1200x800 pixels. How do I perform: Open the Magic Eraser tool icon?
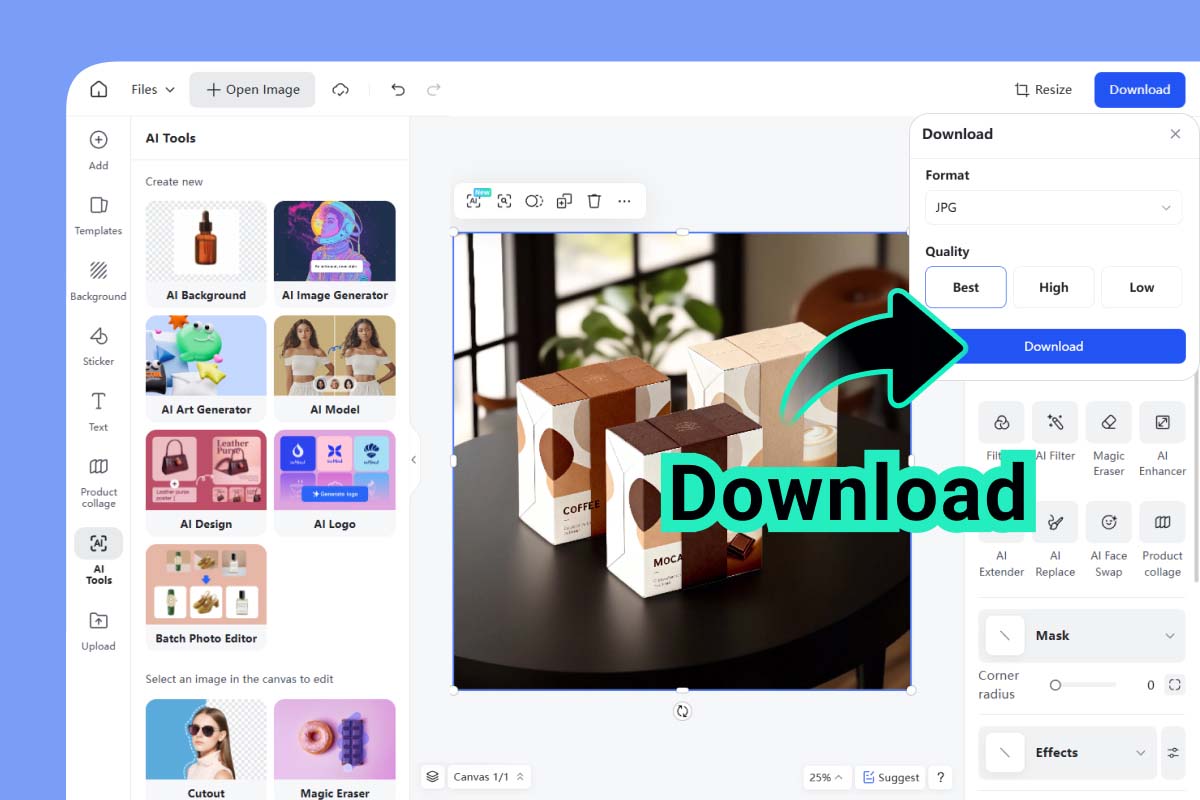click(1108, 423)
